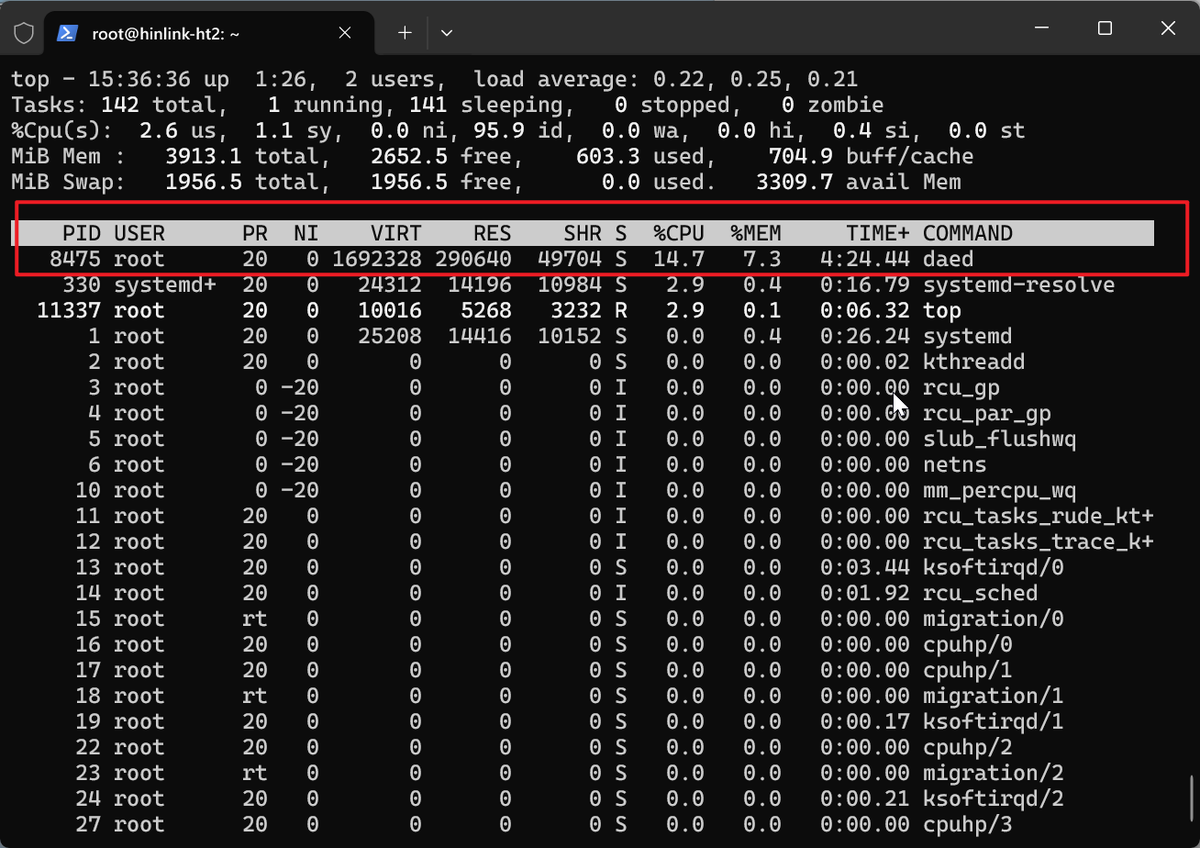Click the PID column header
Viewport: 1200px width, 848px height.
[x=81, y=233]
